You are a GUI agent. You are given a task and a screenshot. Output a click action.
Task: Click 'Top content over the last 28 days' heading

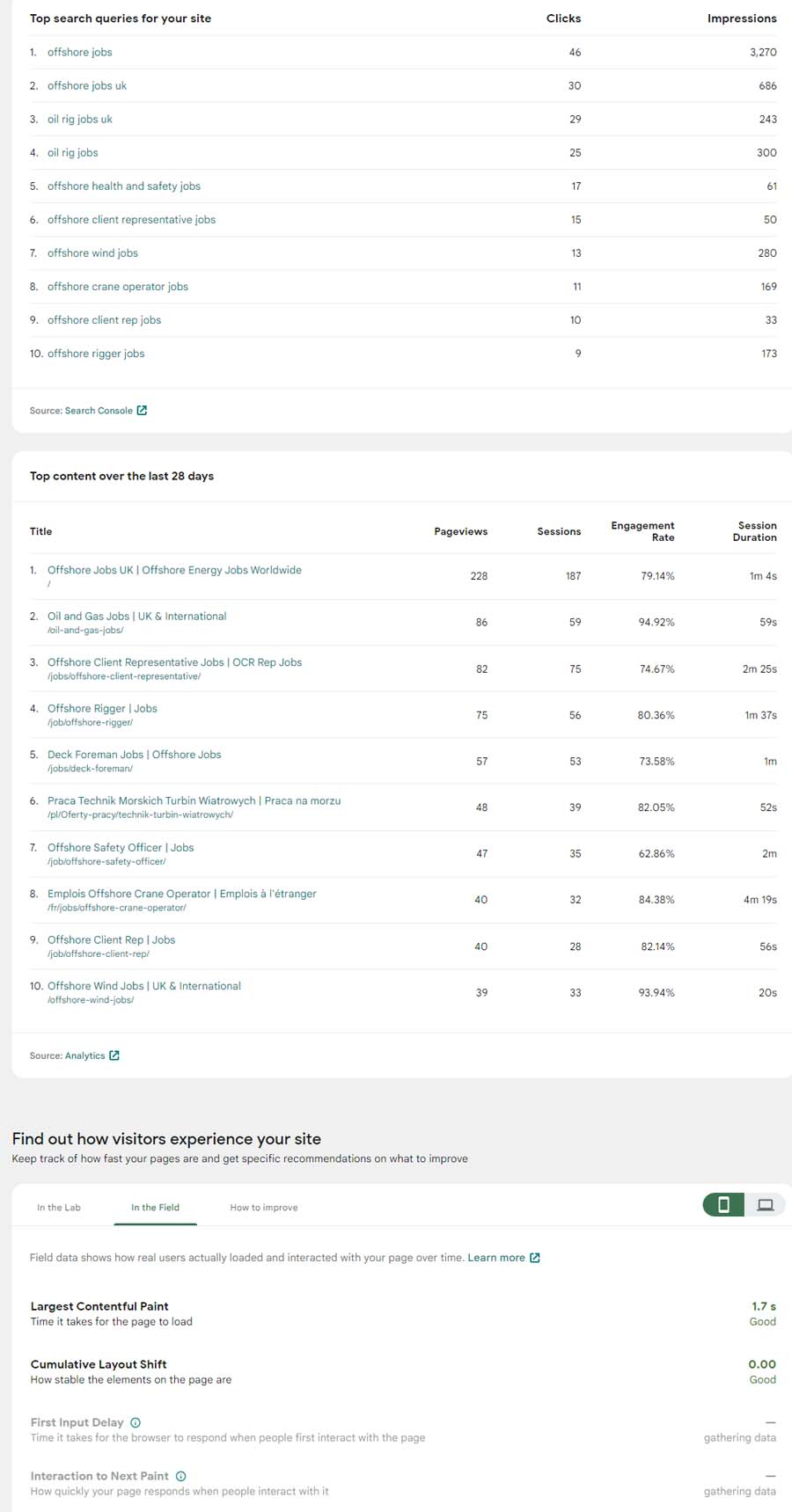[x=121, y=476]
